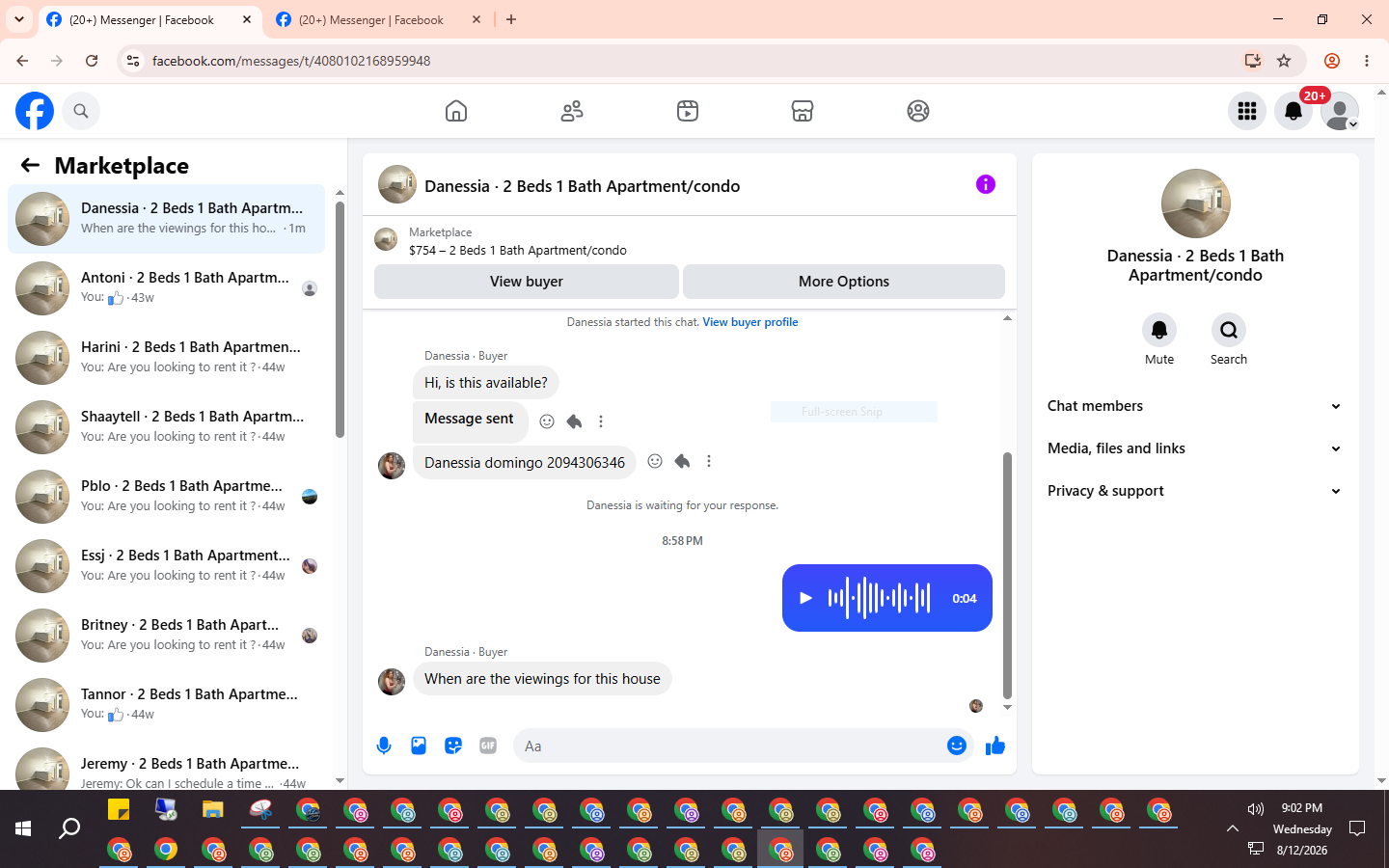Open Jeremy conversation in chat list

pyautogui.click(x=166, y=767)
